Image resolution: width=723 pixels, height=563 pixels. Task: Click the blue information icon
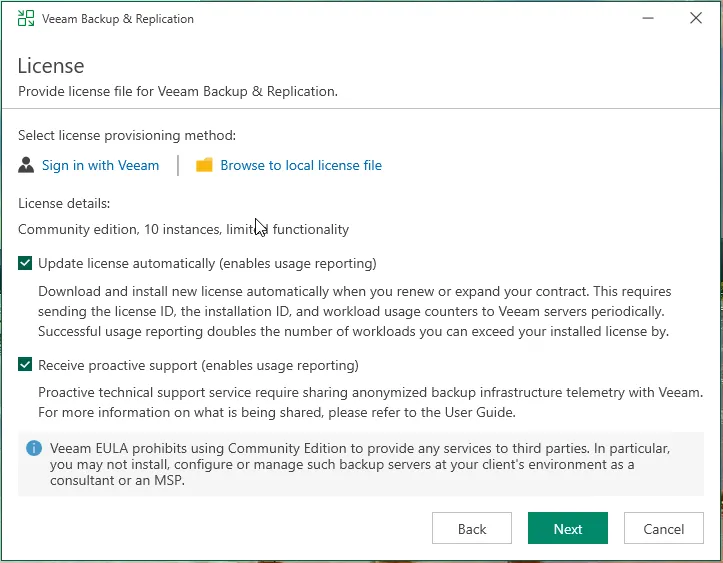tap(34, 448)
